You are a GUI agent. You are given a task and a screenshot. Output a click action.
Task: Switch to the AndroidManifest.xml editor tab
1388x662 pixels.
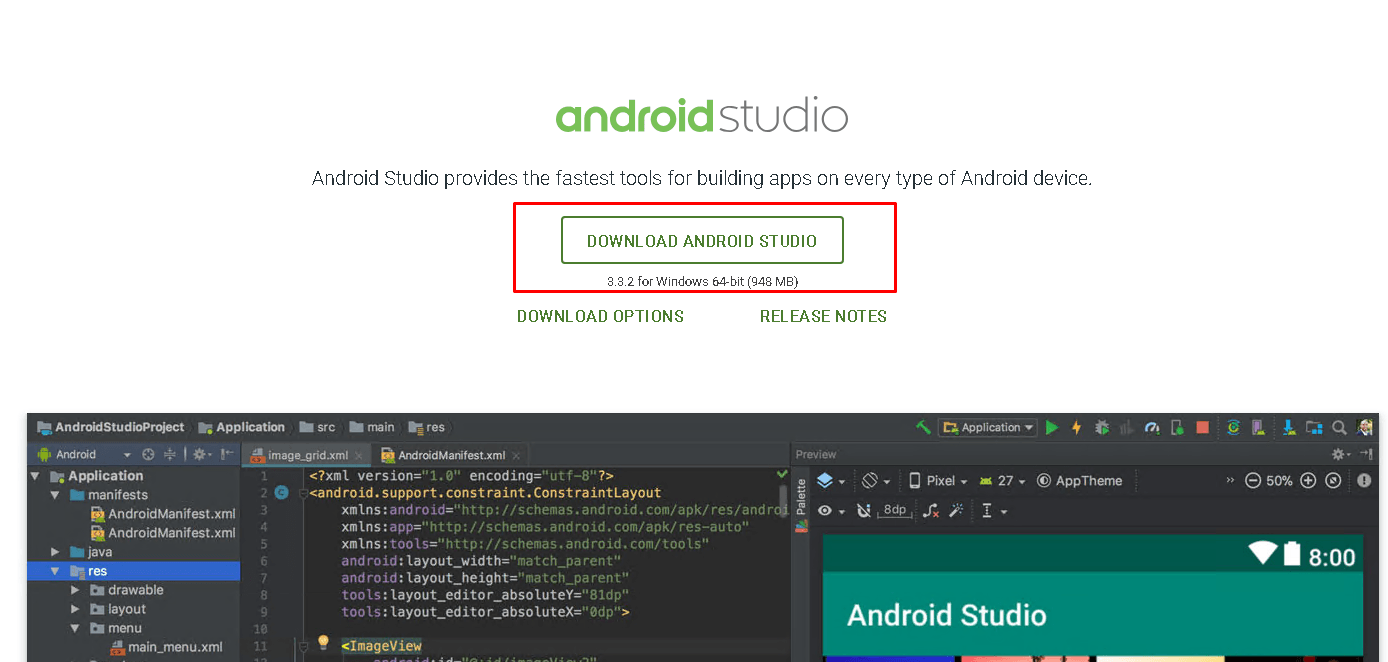coord(452,455)
